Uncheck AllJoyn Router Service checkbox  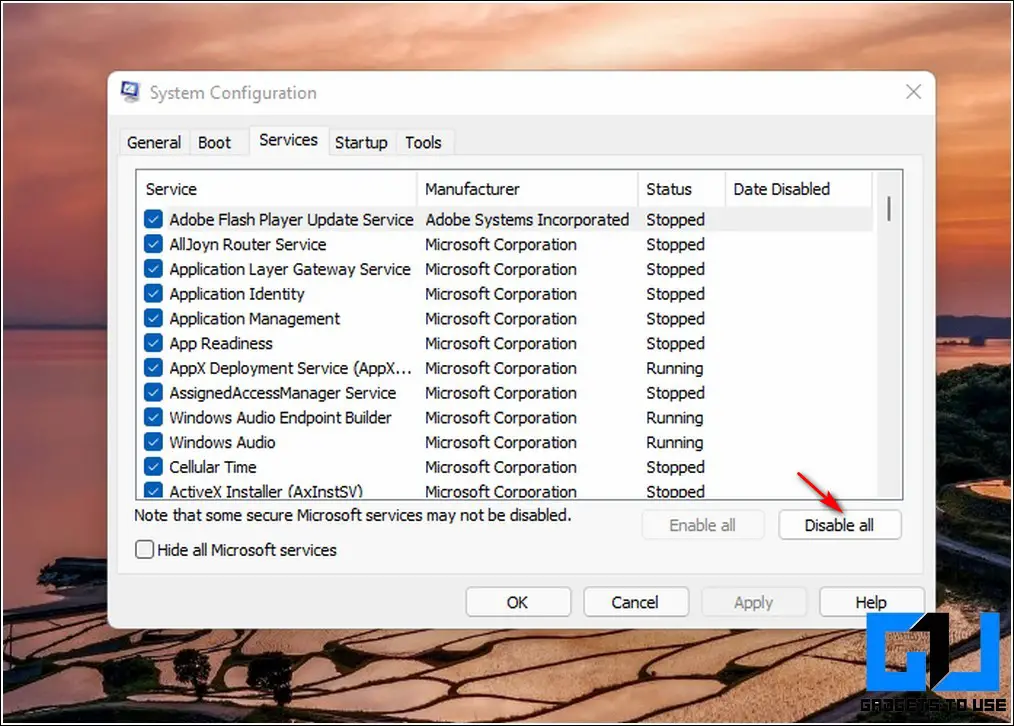tap(153, 244)
